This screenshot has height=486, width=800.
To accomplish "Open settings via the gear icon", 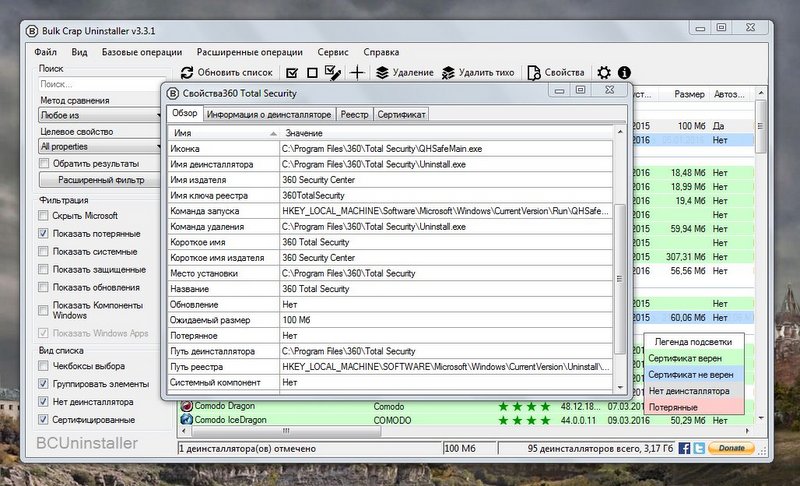I will click(x=604, y=73).
